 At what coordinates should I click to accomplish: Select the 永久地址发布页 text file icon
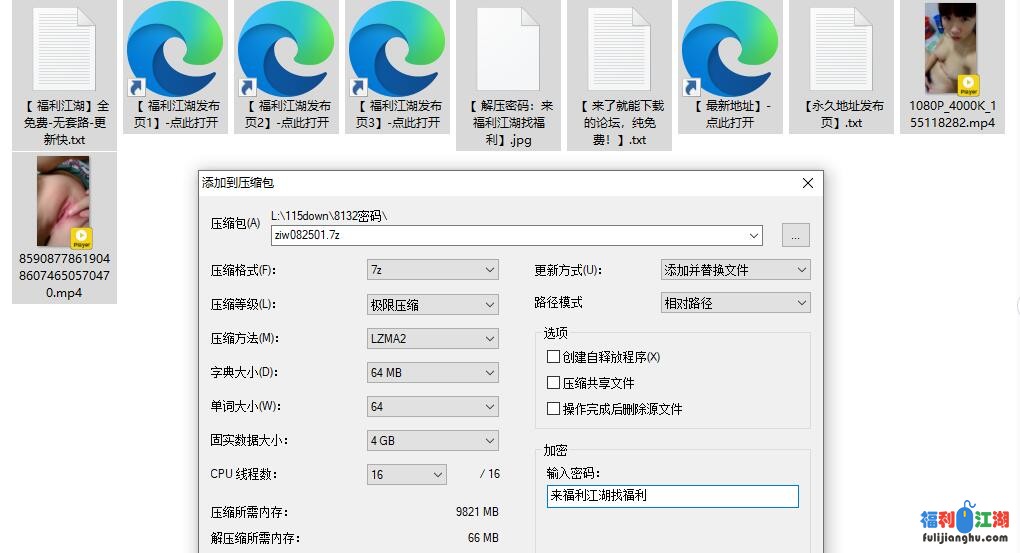[840, 50]
